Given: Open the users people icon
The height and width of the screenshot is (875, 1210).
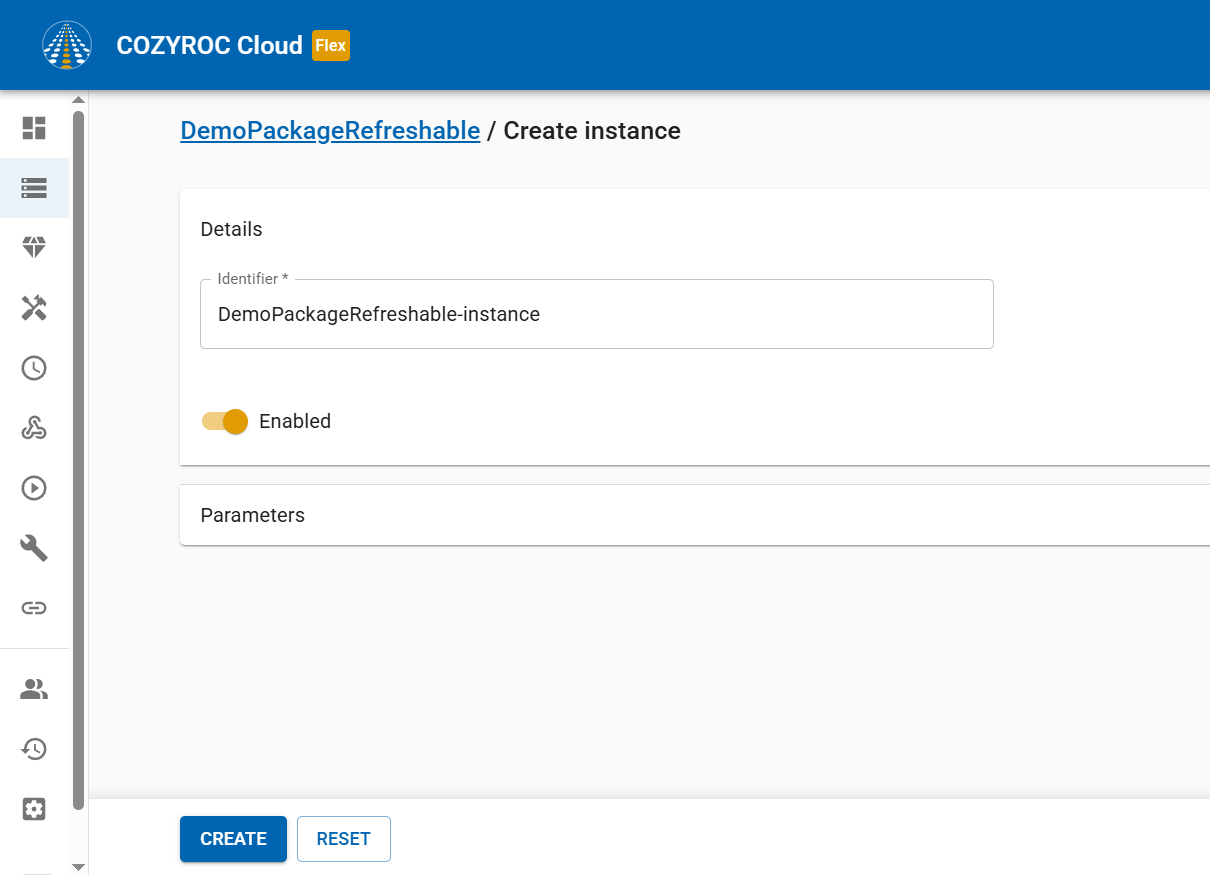Looking at the screenshot, I should (34, 689).
